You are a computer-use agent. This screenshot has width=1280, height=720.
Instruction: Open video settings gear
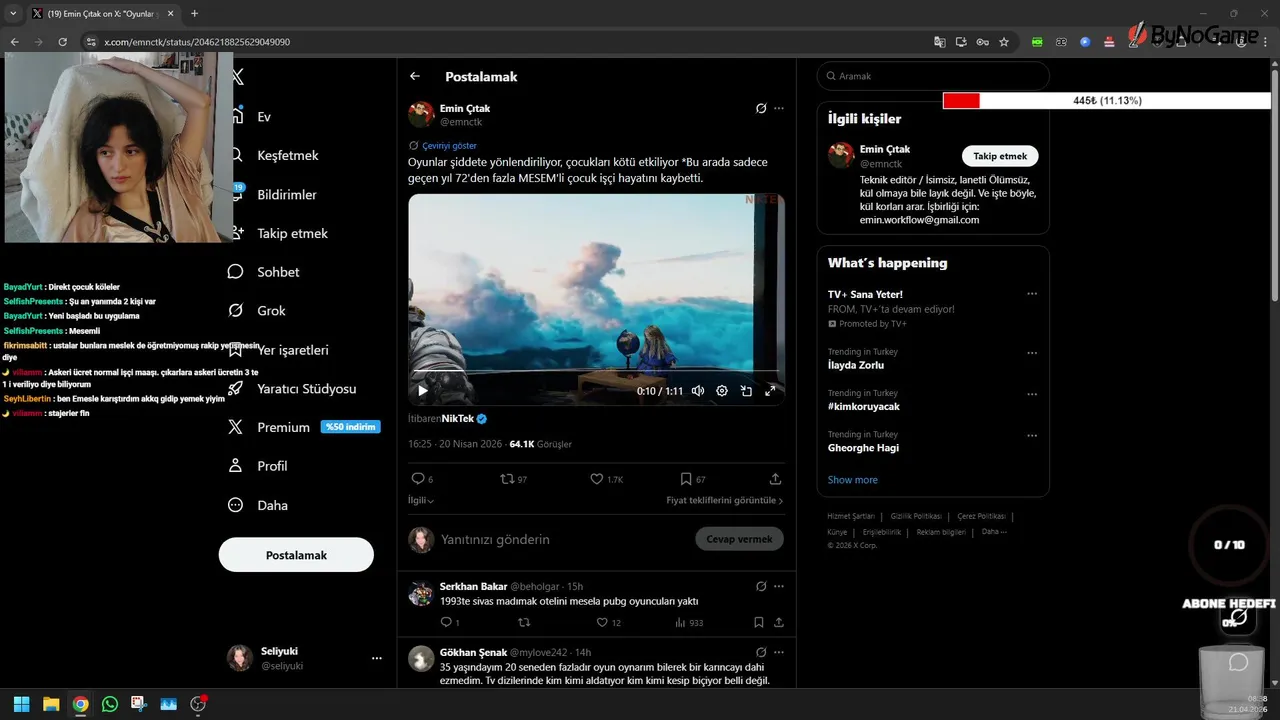click(x=722, y=391)
